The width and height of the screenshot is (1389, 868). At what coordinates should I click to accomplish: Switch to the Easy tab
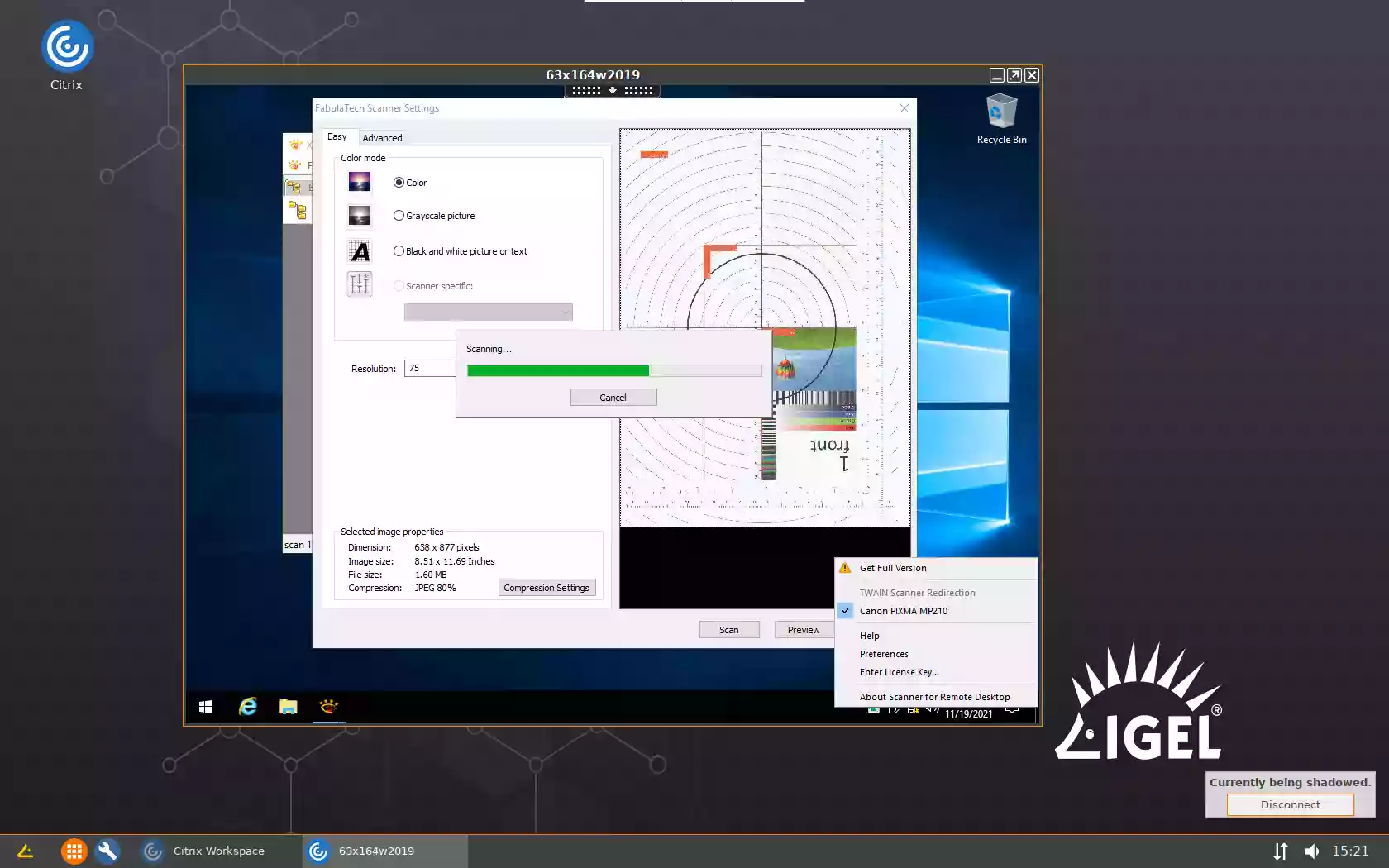(x=337, y=137)
